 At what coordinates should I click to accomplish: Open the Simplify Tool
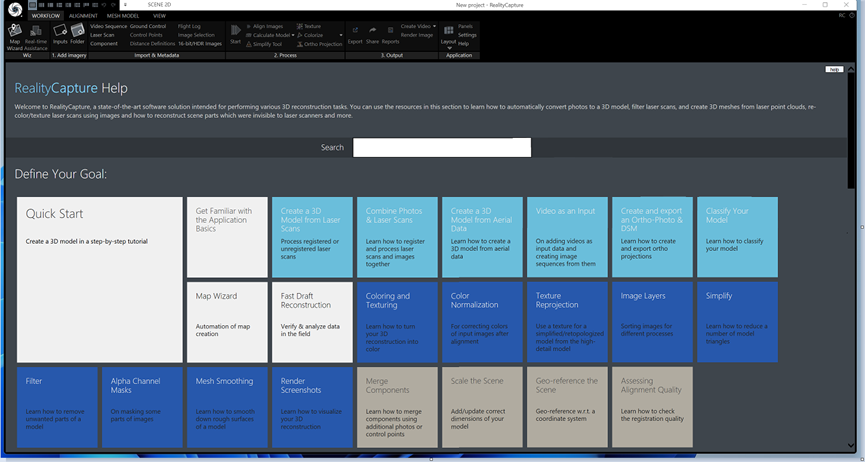click(x=264, y=44)
